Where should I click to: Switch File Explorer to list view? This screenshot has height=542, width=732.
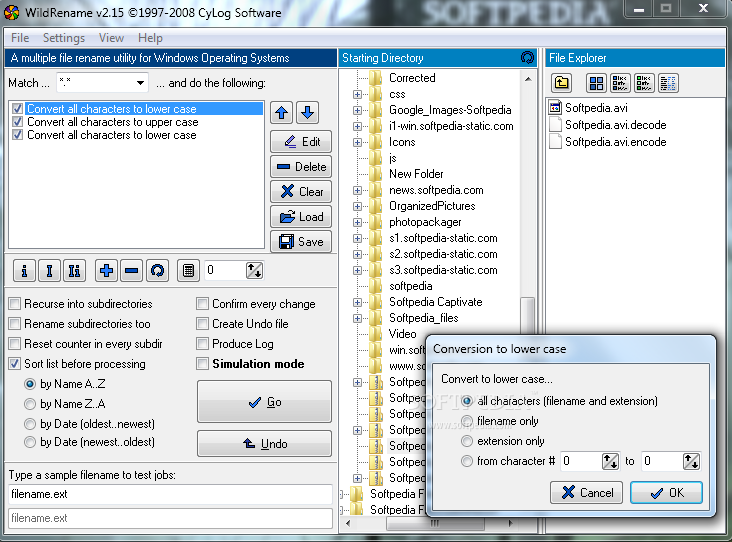(644, 83)
